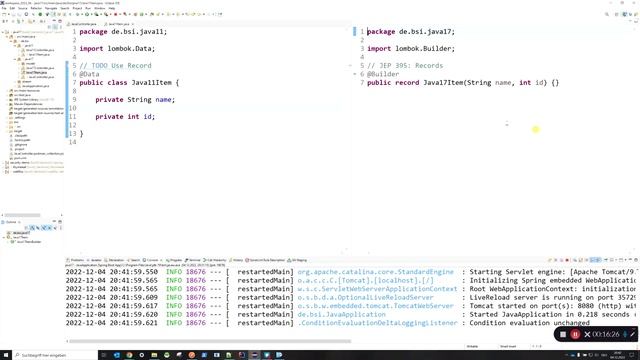The height and width of the screenshot is (360, 640).
Task: Click the red Stop toolbar icon
Action: tap(116, 14)
